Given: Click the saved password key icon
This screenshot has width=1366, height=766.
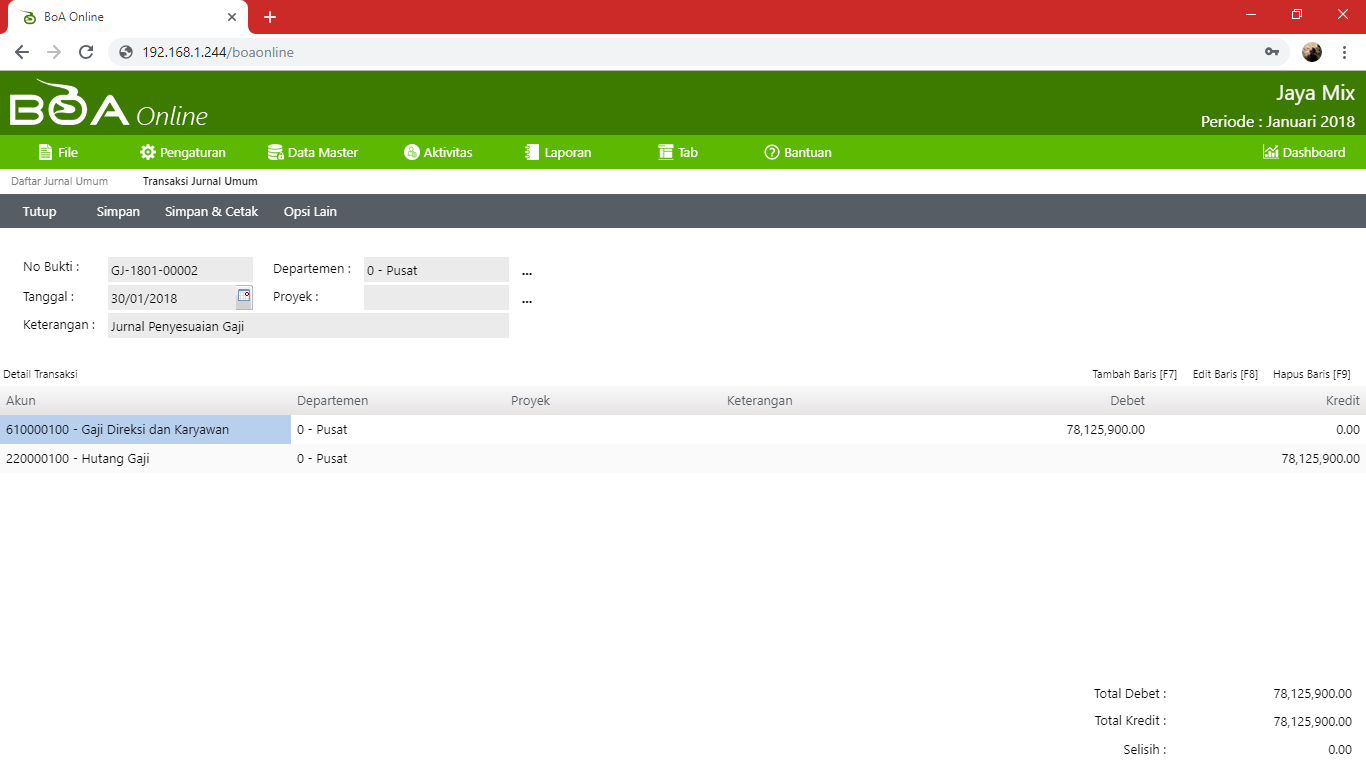Looking at the screenshot, I should pyautogui.click(x=1272, y=52).
